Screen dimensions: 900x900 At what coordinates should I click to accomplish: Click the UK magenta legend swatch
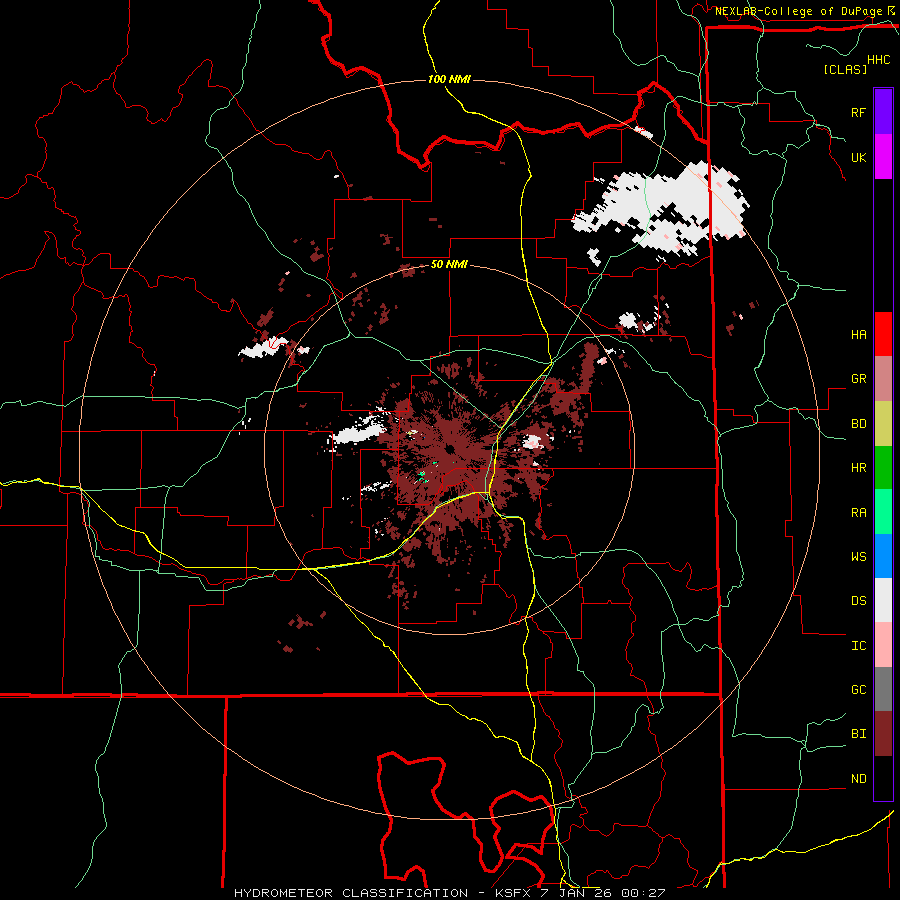(x=883, y=157)
